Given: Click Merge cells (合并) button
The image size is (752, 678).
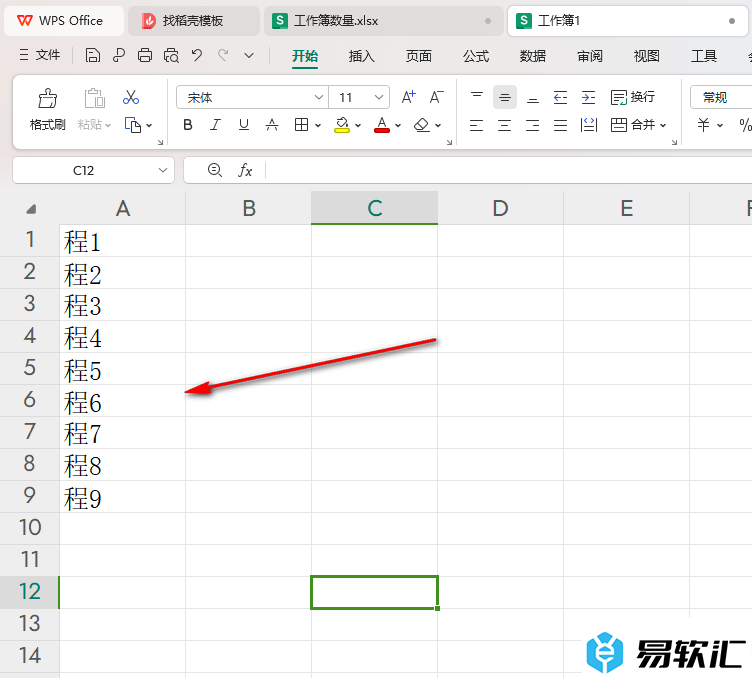Looking at the screenshot, I should (633, 125).
